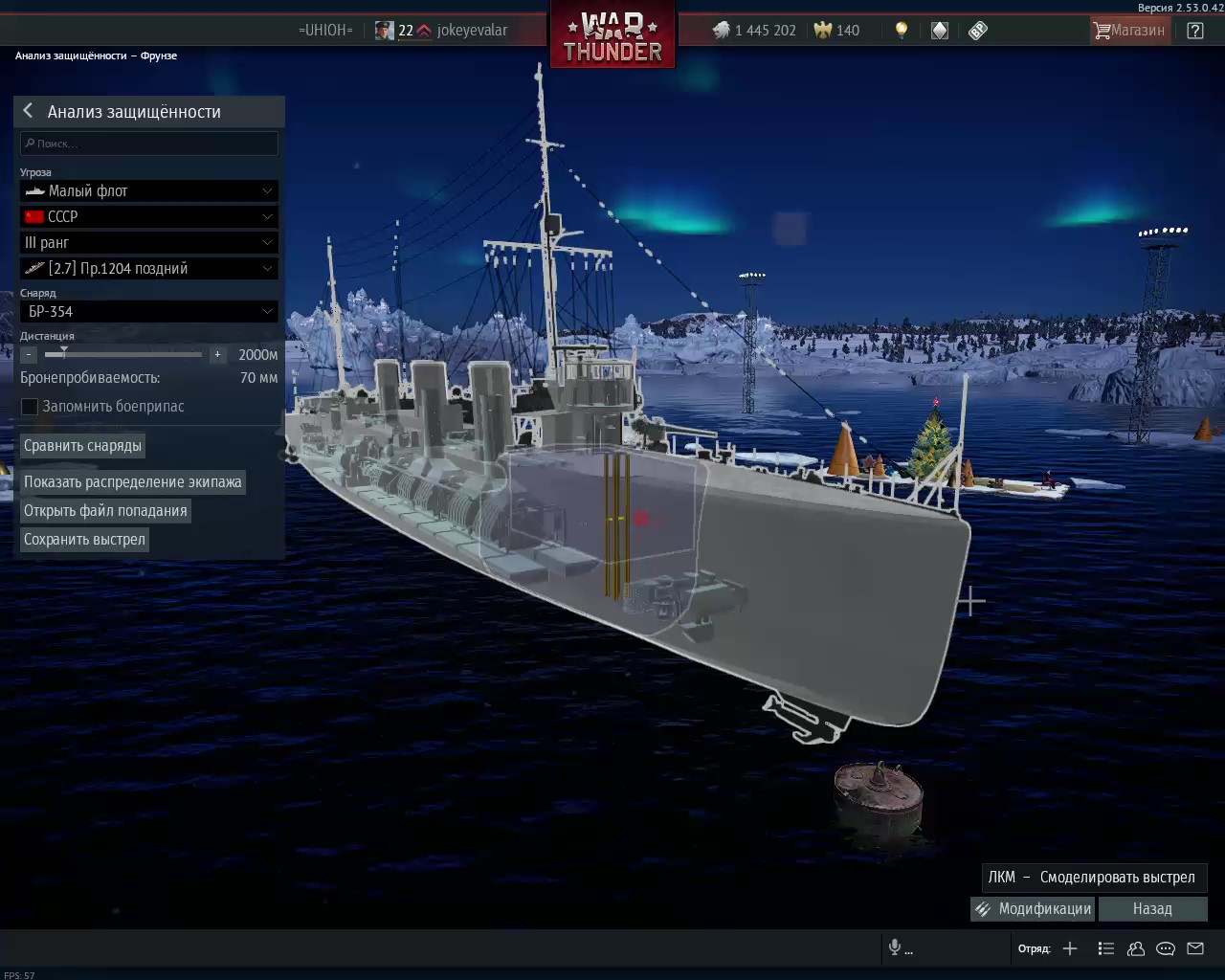This screenshot has height=980, width=1225.
Task: Open the mail envelope icon
Action: pos(1195,948)
